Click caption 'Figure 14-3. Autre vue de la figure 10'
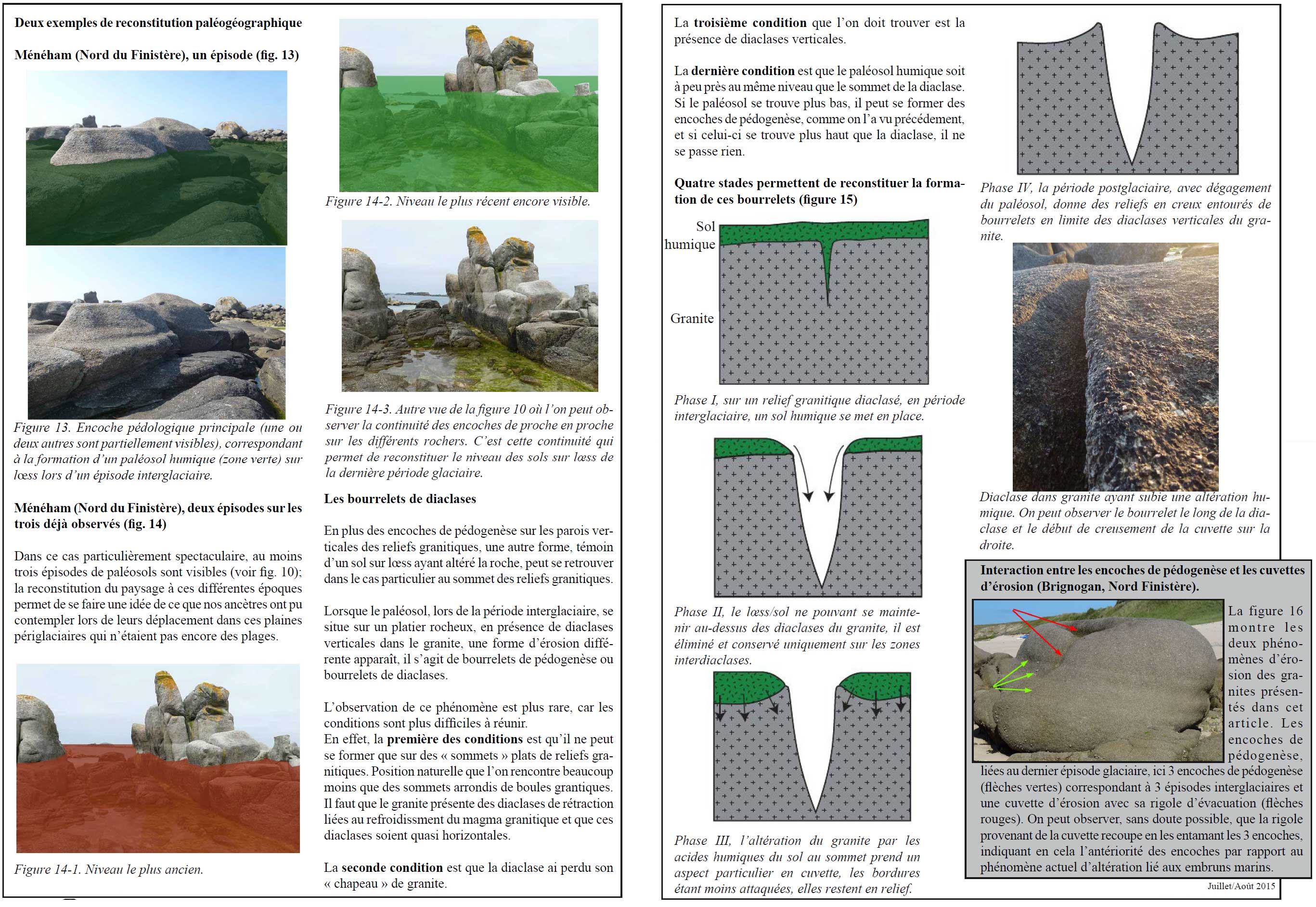1316x907 pixels. [x=469, y=441]
